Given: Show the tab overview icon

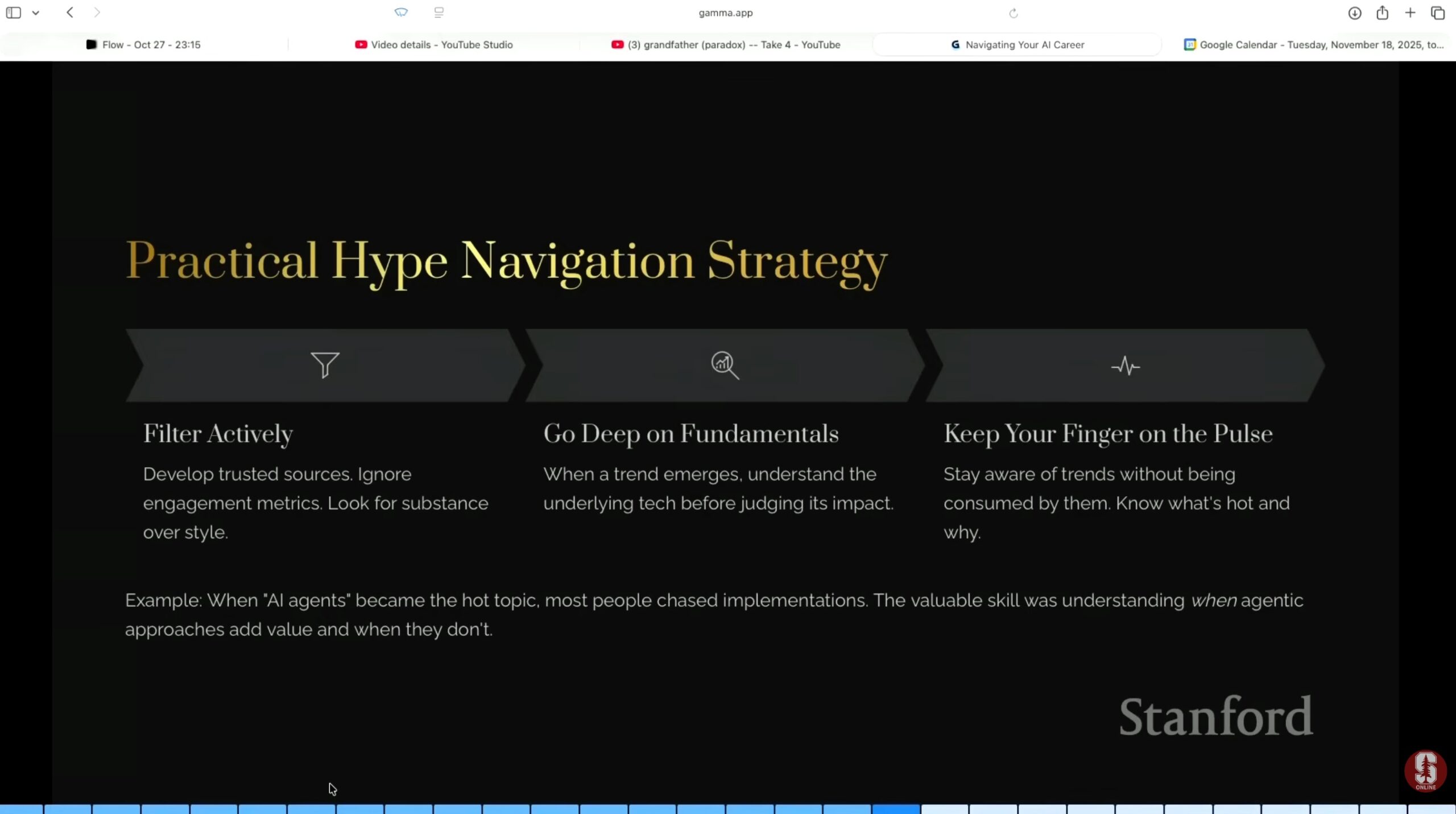Looking at the screenshot, I should click(1437, 13).
